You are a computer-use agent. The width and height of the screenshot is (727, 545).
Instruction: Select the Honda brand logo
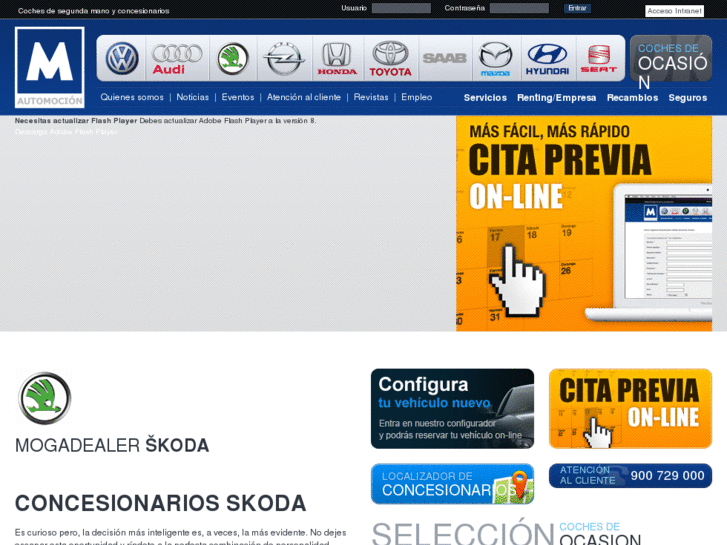[x=337, y=58]
